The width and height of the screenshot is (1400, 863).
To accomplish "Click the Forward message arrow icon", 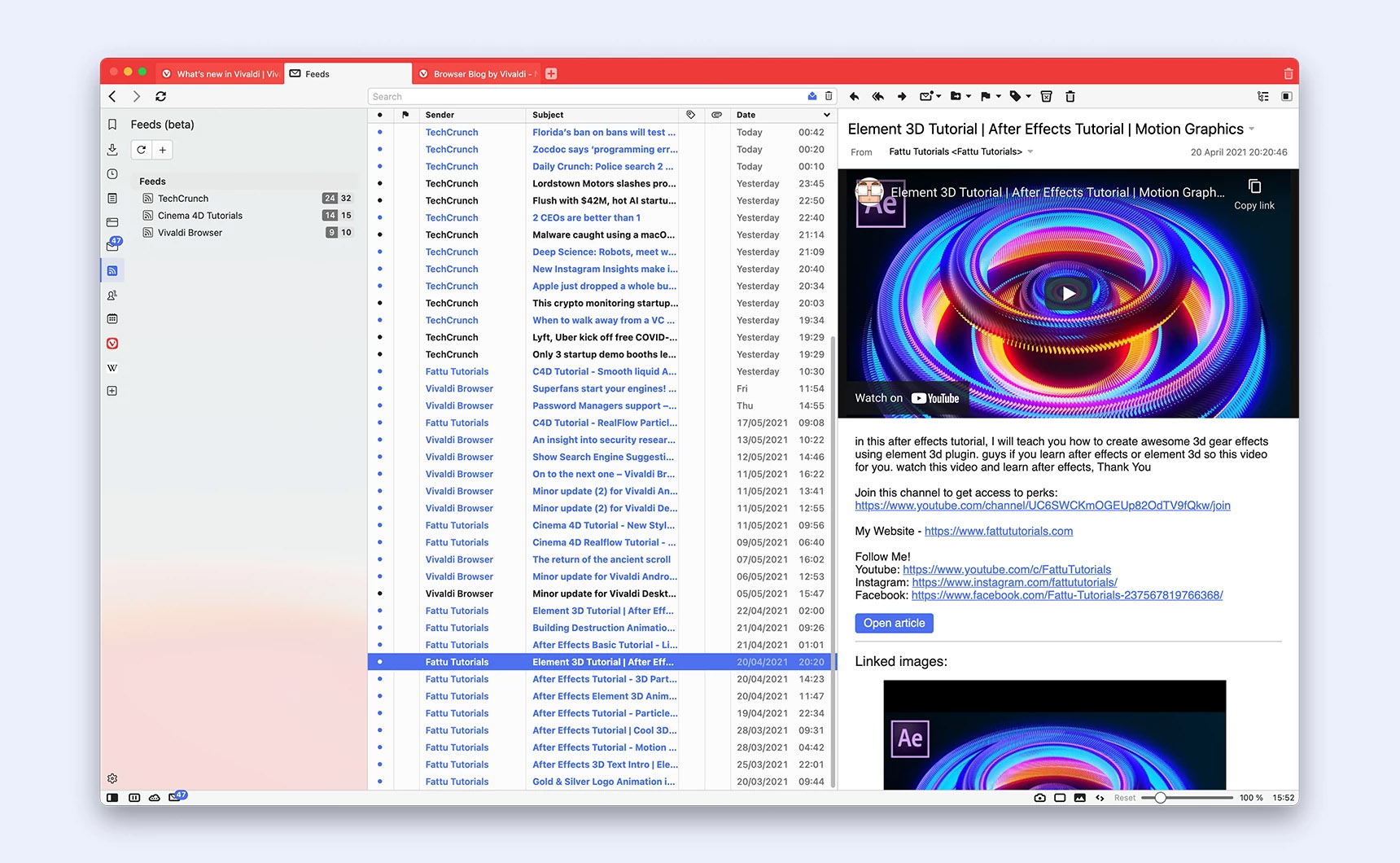I will 902,96.
